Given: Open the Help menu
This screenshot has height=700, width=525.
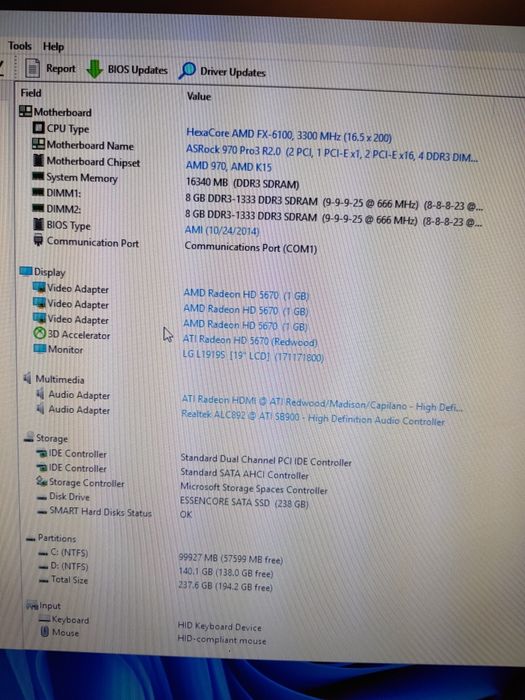Looking at the screenshot, I should pyautogui.click(x=53, y=46).
